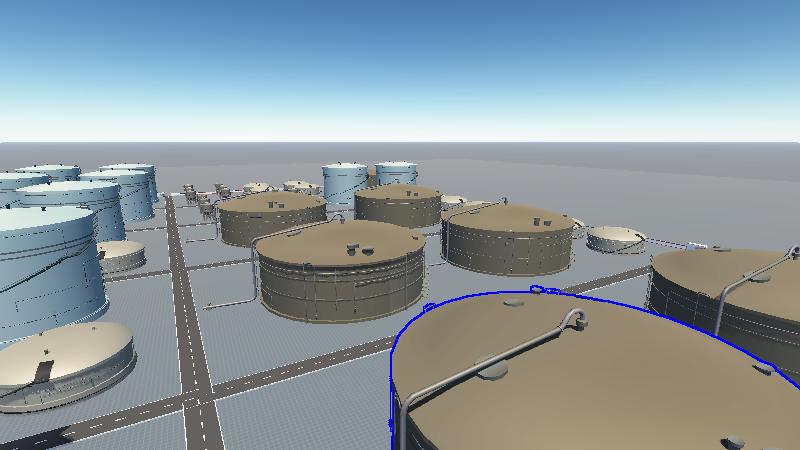Click the tan tank in the back middle row
Image resolution: width=800 pixels, height=450 pixels.
(x=398, y=205)
